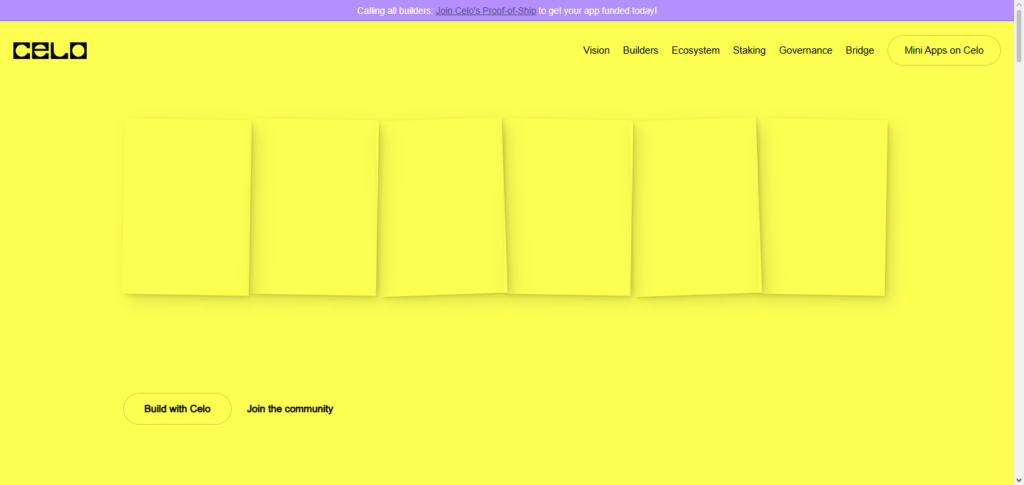Select Ecosystem in the navigation bar
Viewport: 1024px width, 485px height.
click(695, 50)
